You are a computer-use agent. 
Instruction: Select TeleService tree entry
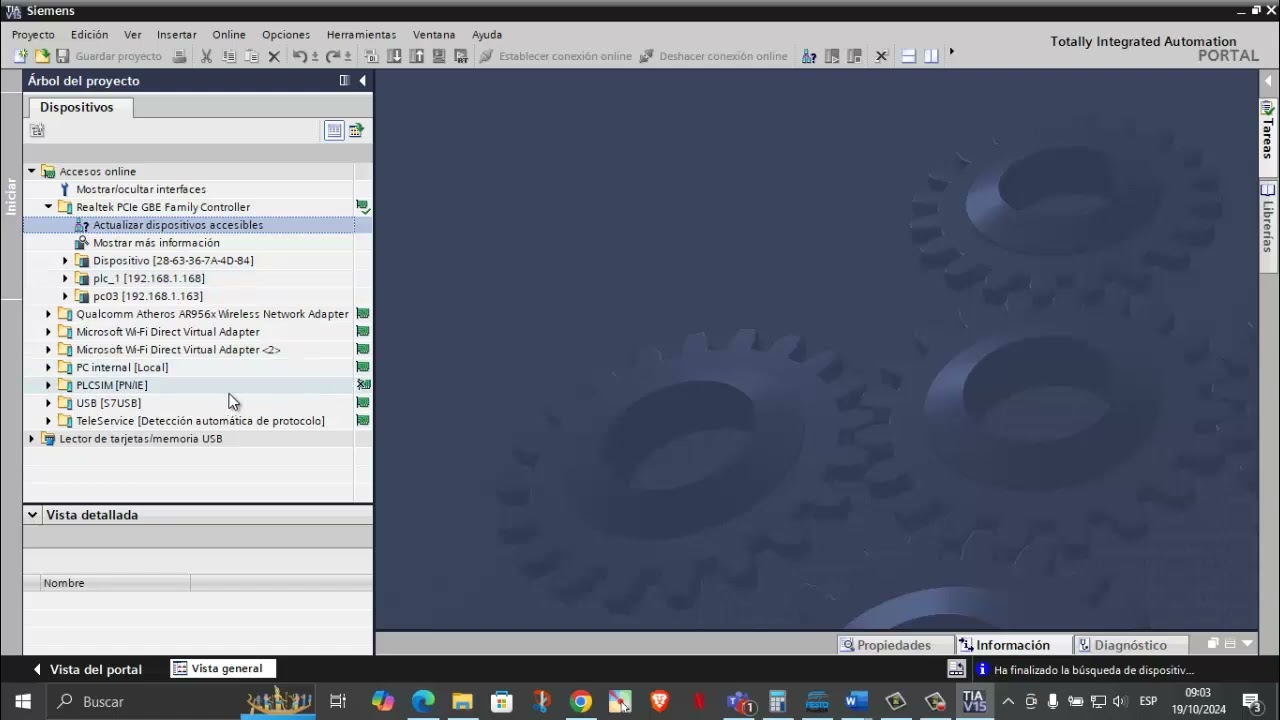[x=200, y=421]
